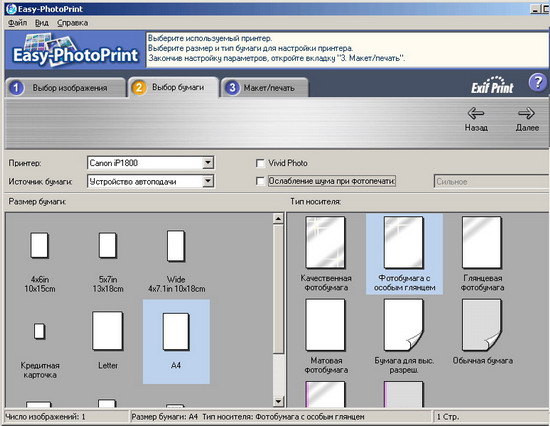550x426 pixels.
Task: Open the Файл menu
Action: 17,23
